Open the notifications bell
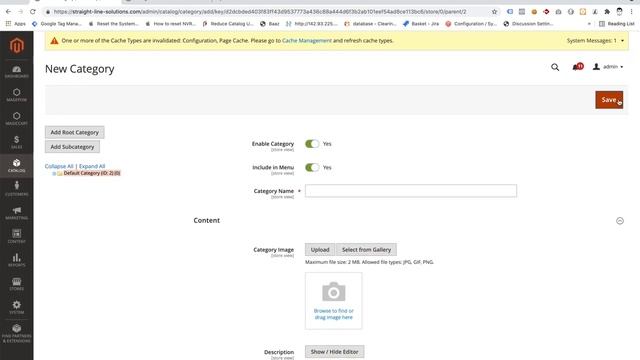This screenshot has height=360, width=640. click(578, 67)
